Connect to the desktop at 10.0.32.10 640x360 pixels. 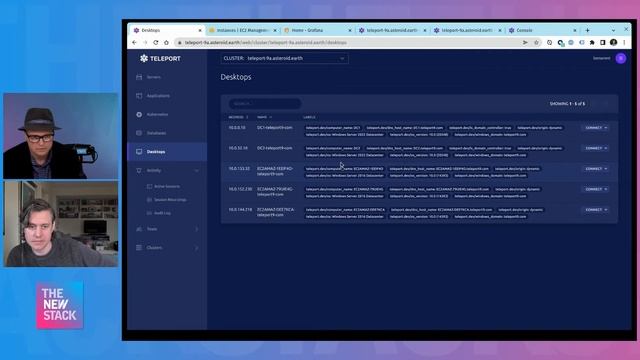596,148
